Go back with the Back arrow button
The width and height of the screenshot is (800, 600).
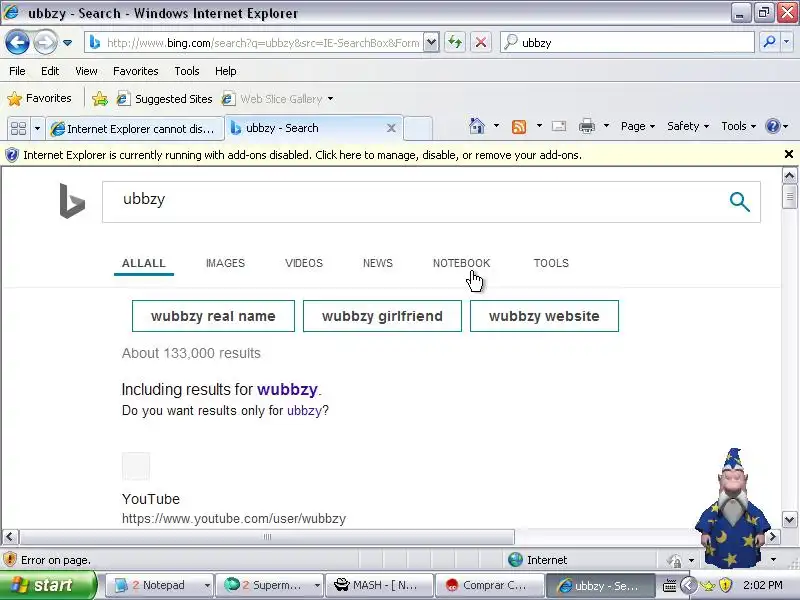coord(17,42)
